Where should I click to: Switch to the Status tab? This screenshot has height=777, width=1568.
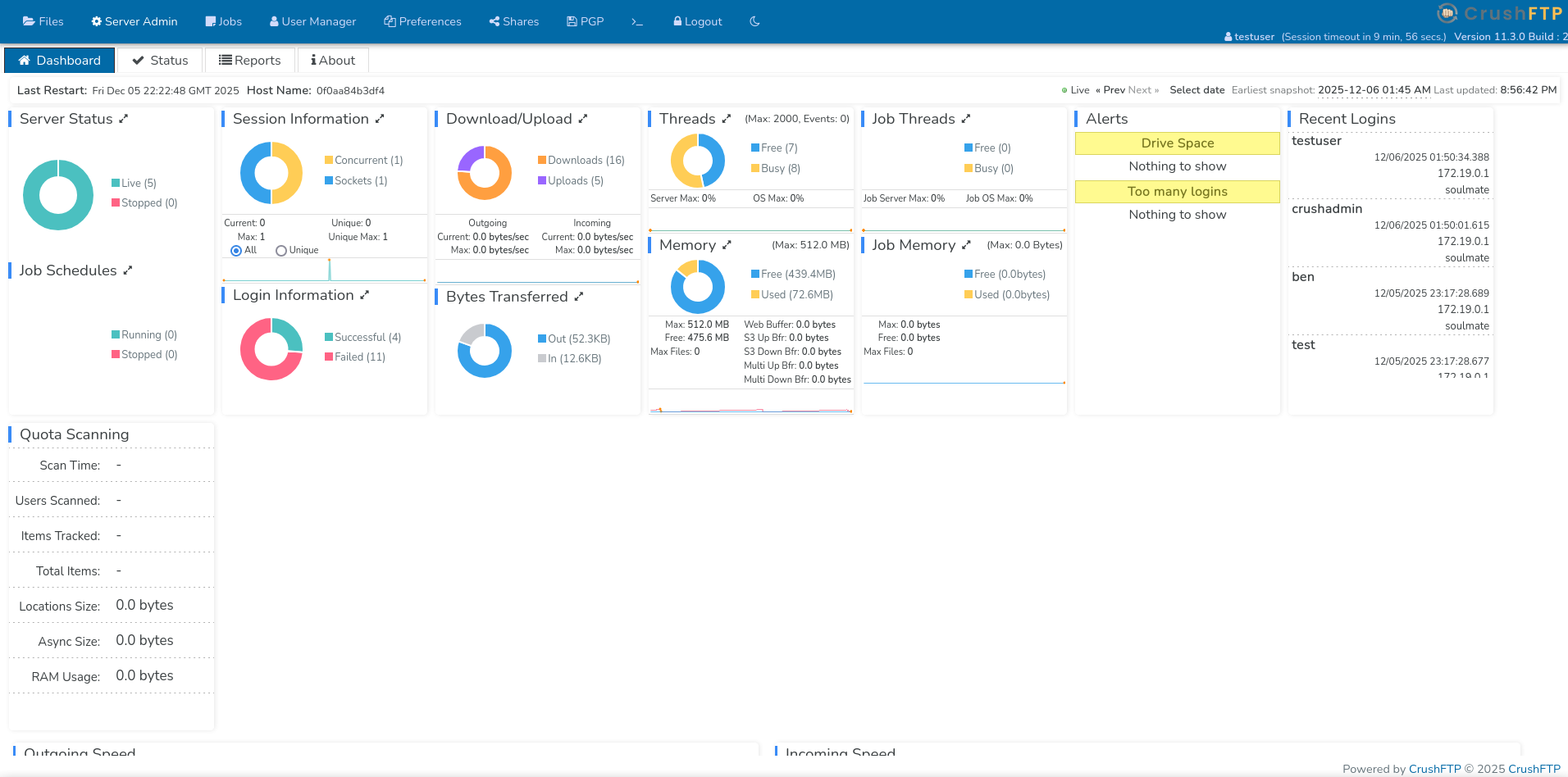coord(161,61)
